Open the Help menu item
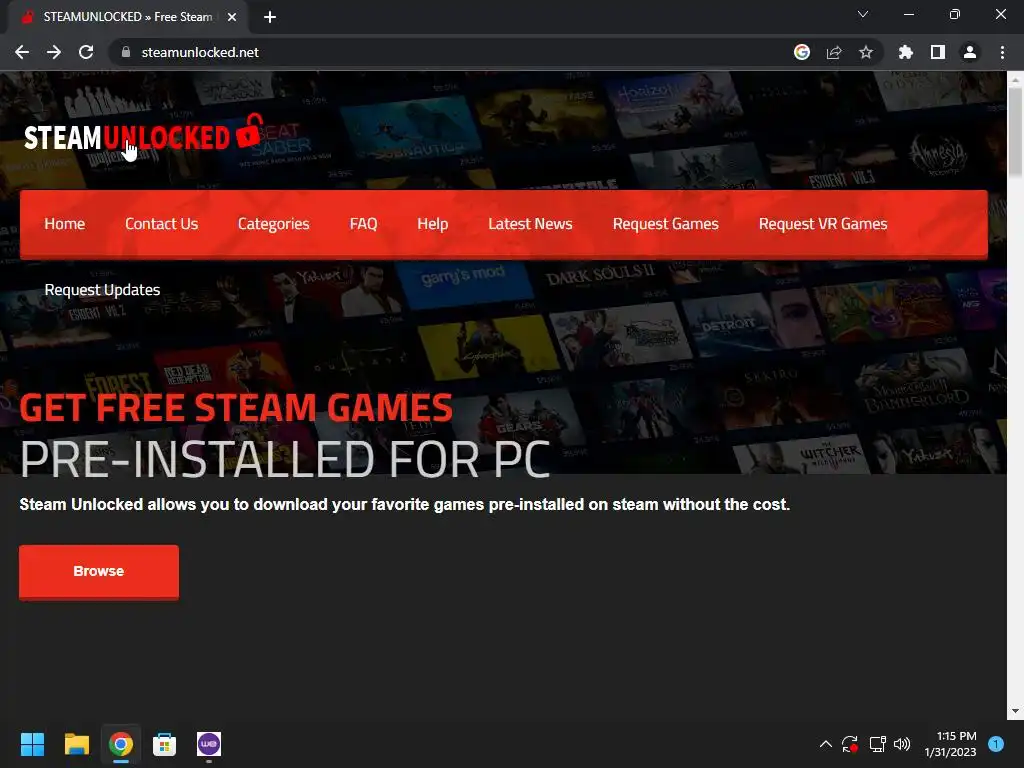 point(432,224)
